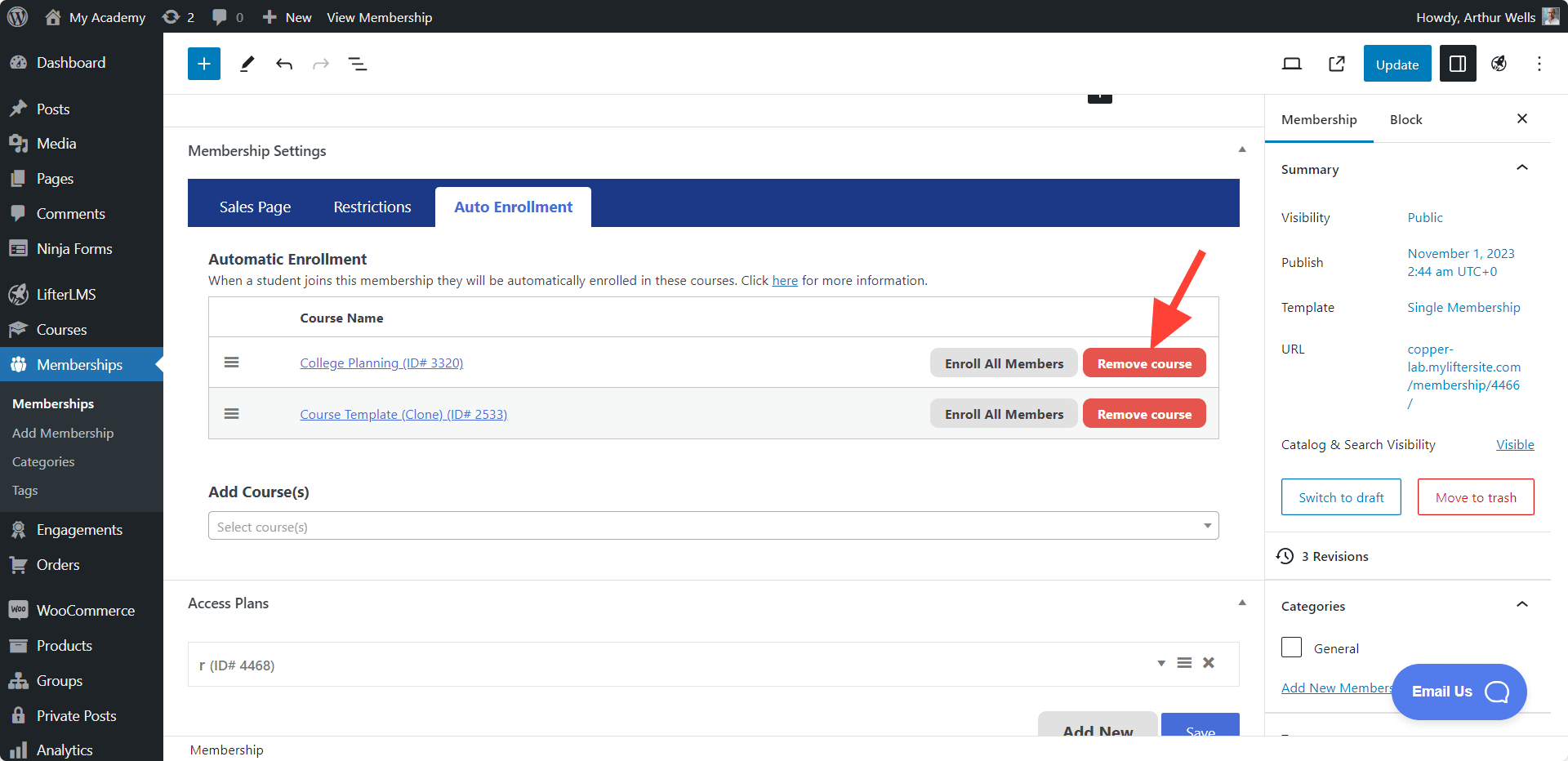Image resolution: width=1568 pixels, height=761 pixels.
Task: Remove course Course Template (Clone)
Action: click(x=1144, y=414)
